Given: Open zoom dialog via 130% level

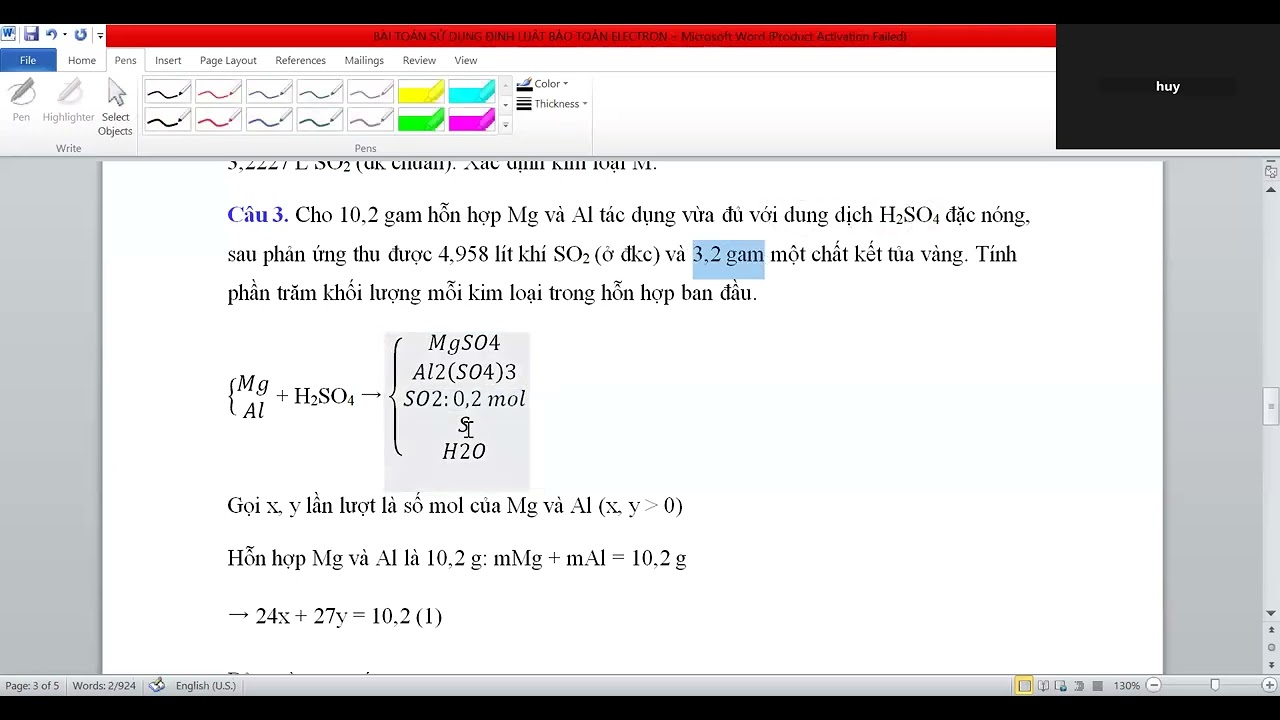Looking at the screenshot, I should pos(1127,685).
